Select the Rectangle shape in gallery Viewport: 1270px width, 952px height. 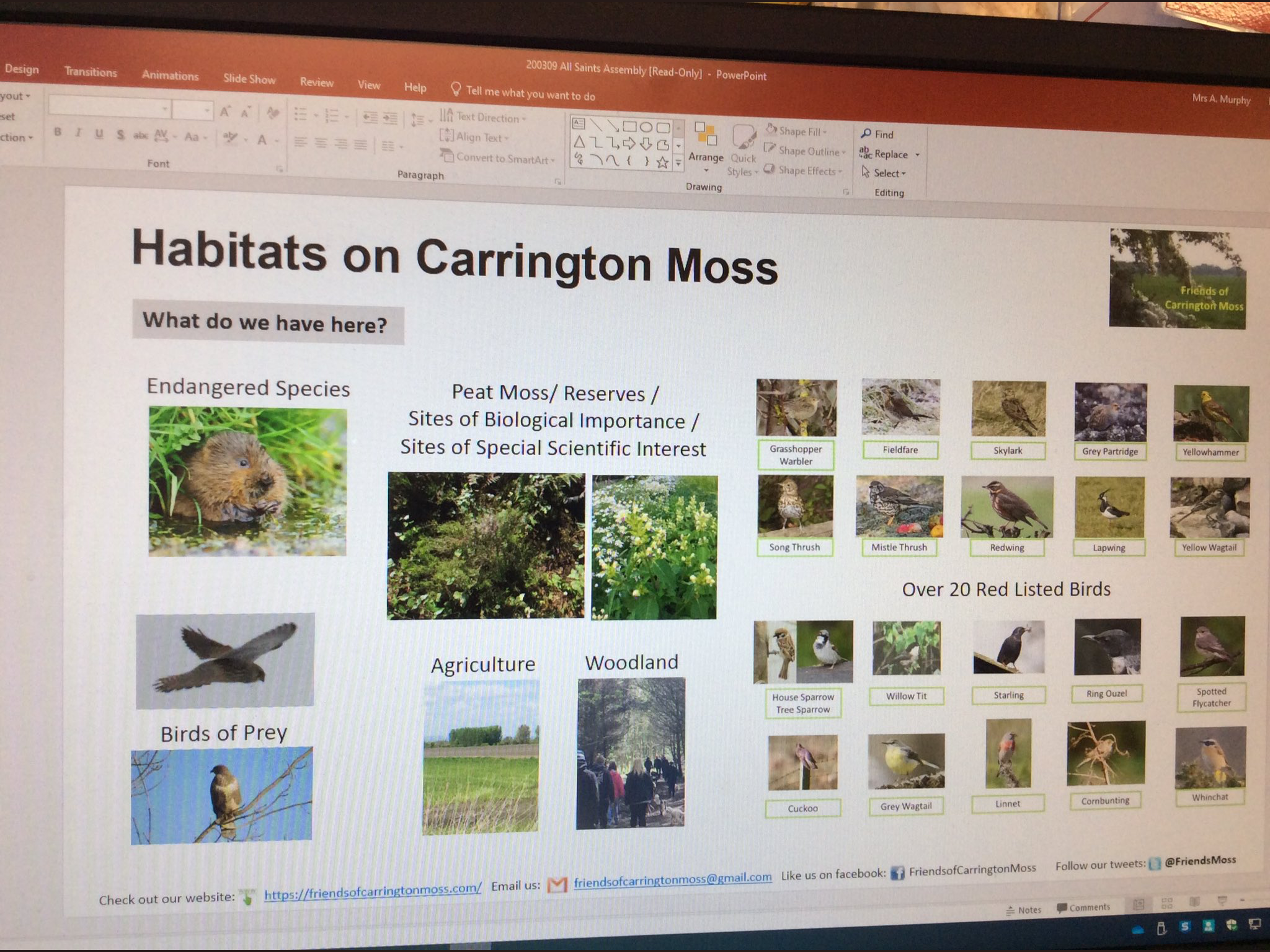tap(629, 126)
